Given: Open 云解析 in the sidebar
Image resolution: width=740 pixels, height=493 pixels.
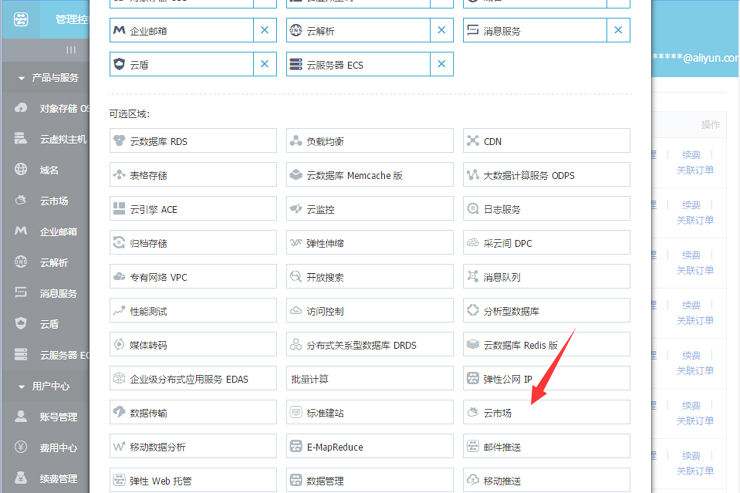Looking at the screenshot, I should point(45,262).
